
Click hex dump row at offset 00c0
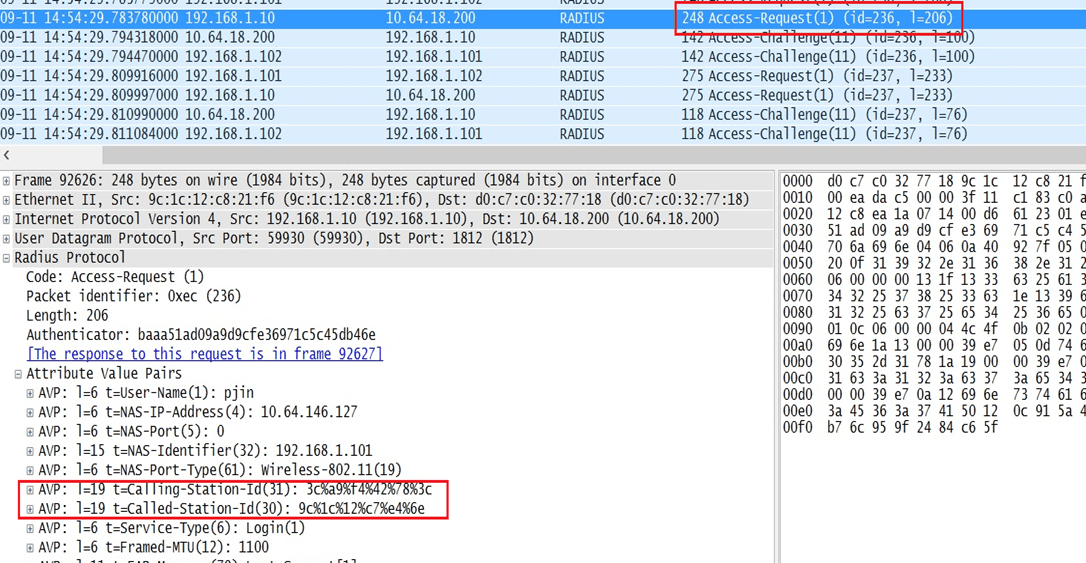[x=934, y=378]
